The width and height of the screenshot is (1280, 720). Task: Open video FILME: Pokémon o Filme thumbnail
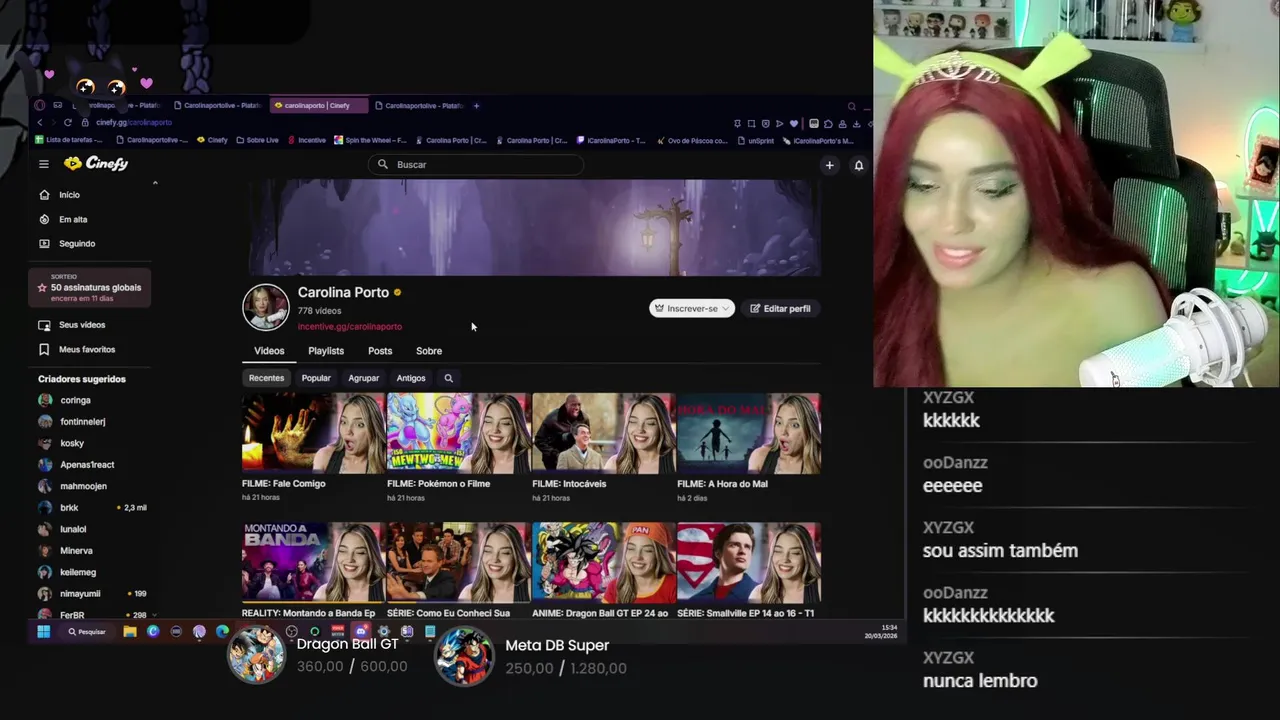tap(458, 433)
